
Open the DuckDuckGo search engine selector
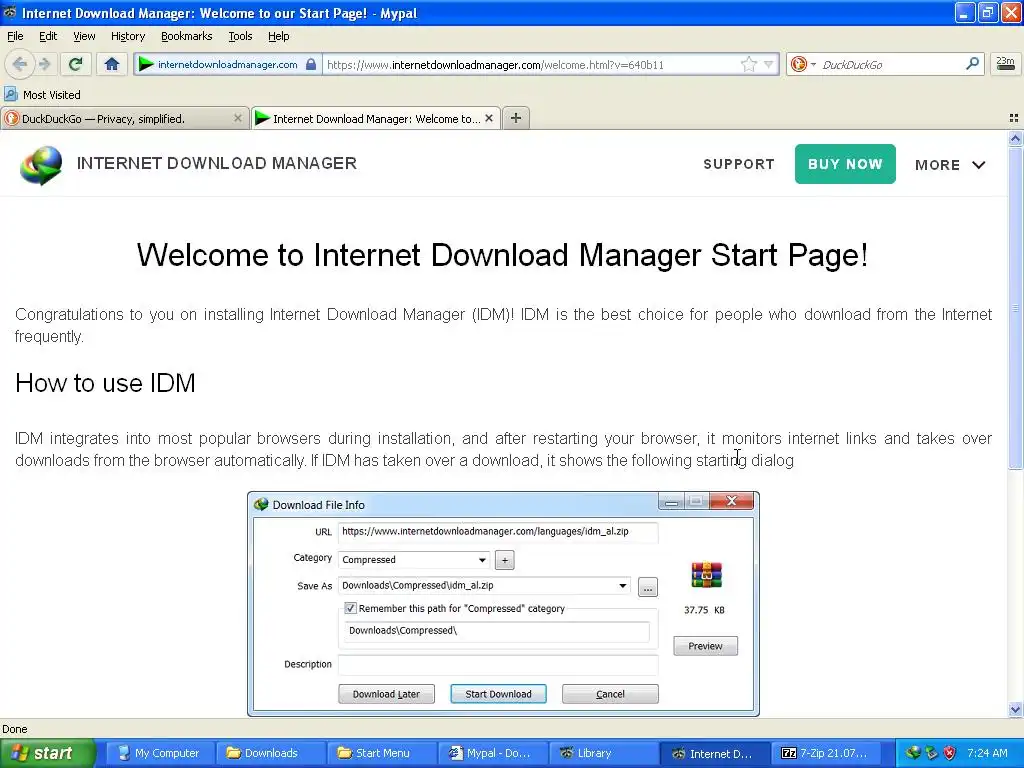click(x=803, y=64)
